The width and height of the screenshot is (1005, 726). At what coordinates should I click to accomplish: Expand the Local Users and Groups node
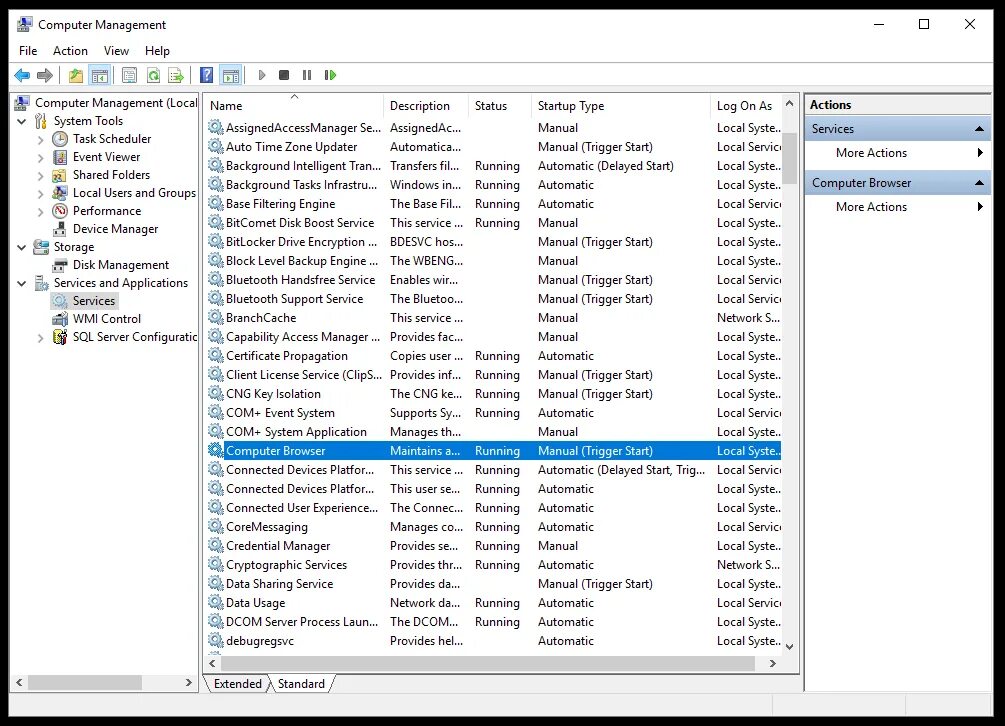click(x=40, y=193)
